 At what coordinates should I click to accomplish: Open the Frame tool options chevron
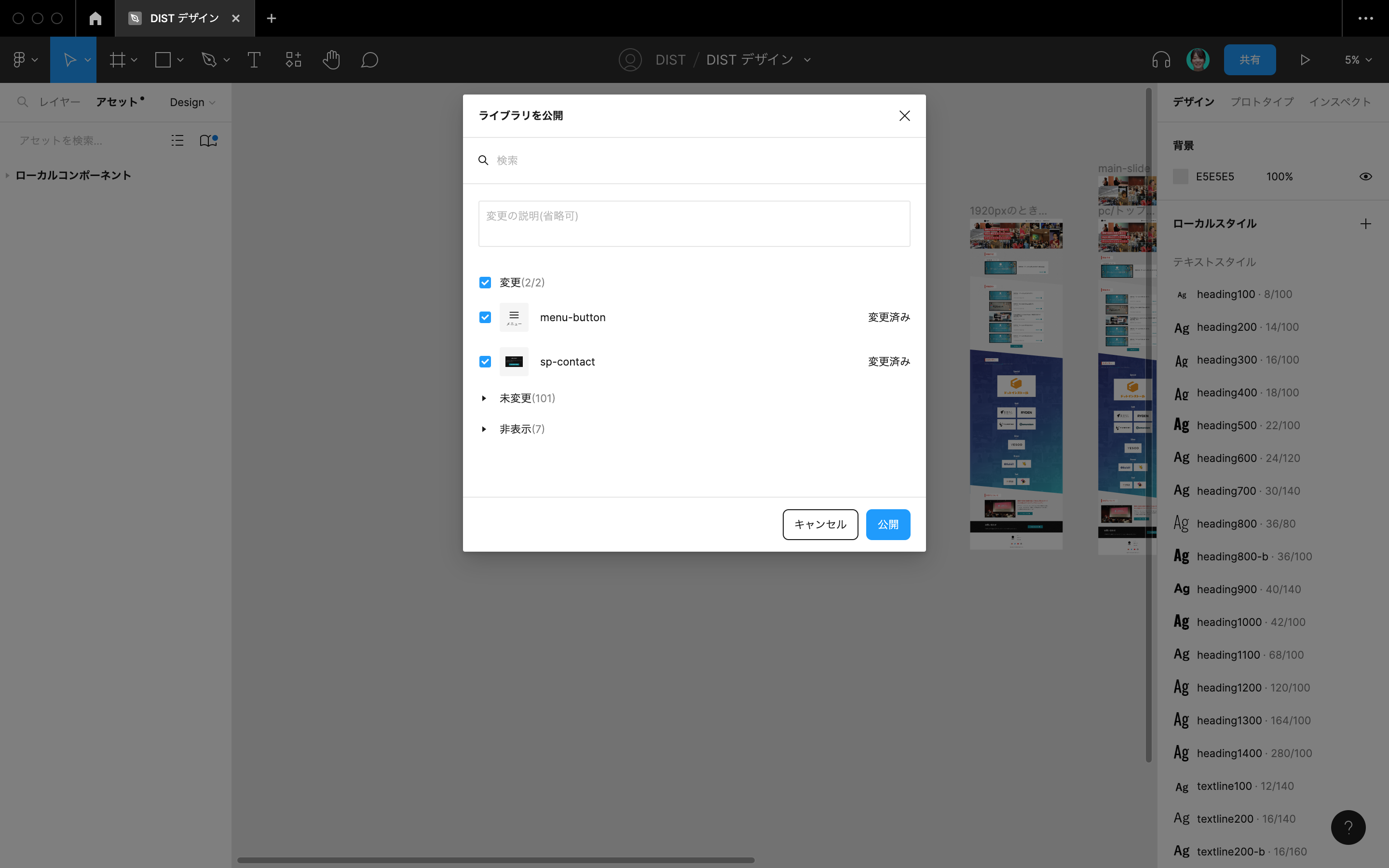point(134,60)
